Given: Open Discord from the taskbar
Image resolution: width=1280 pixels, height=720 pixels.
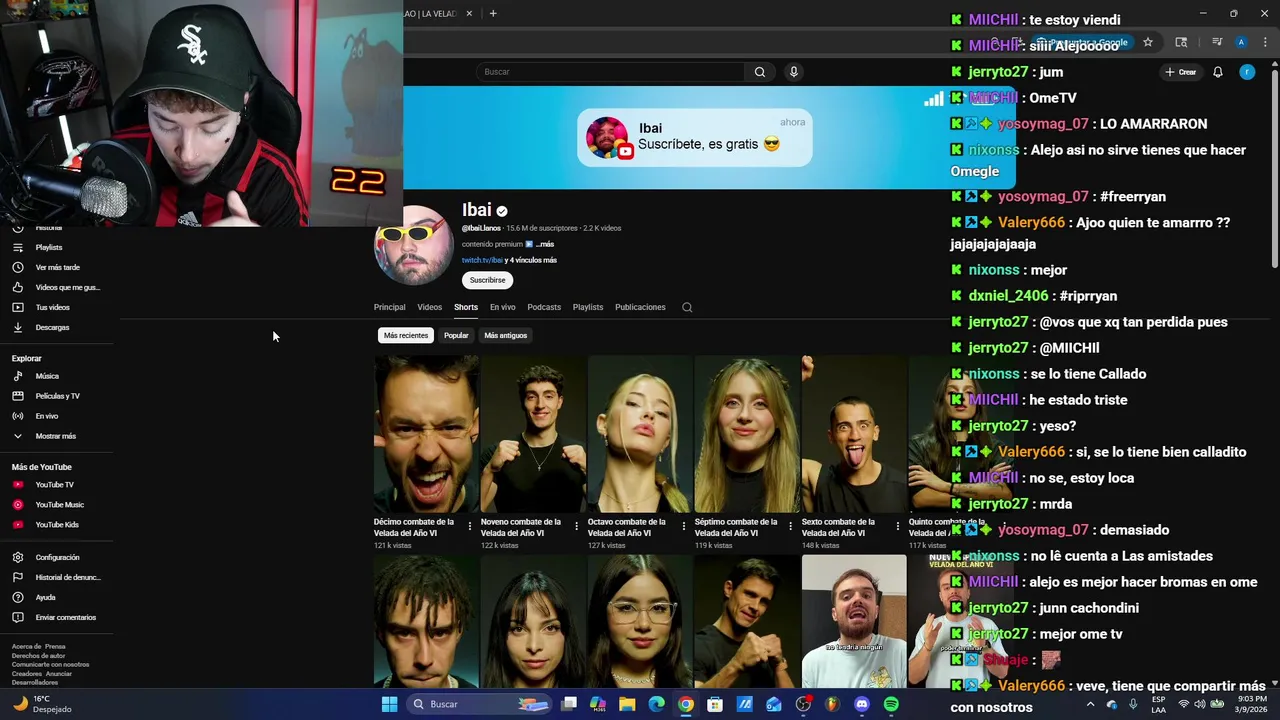Looking at the screenshot, I should (x=862, y=704).
